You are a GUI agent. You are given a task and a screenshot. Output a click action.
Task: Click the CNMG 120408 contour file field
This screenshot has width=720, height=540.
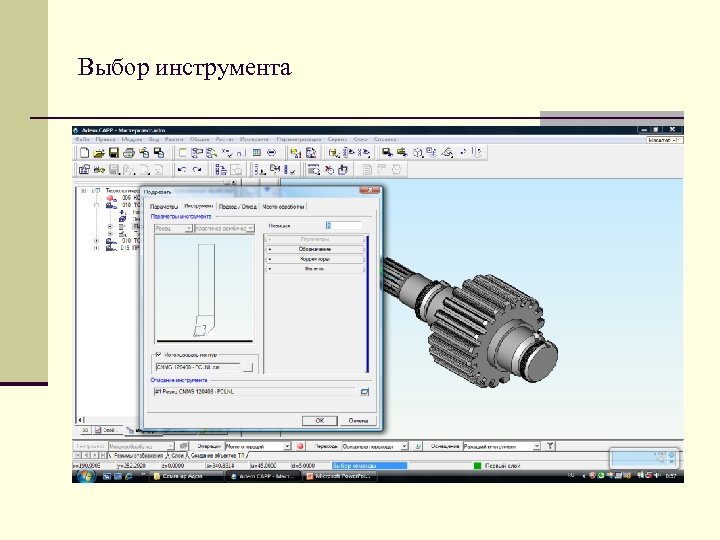click(x=198, y=367)
